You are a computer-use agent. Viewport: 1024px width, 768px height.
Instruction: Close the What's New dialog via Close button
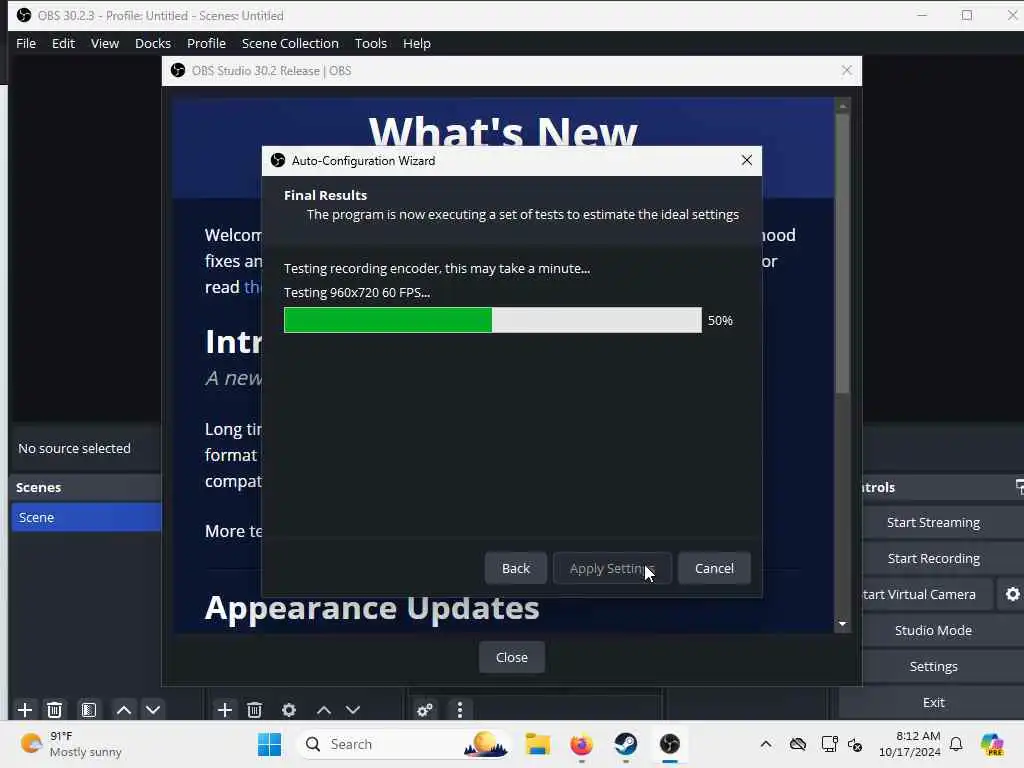pos(512,657)
